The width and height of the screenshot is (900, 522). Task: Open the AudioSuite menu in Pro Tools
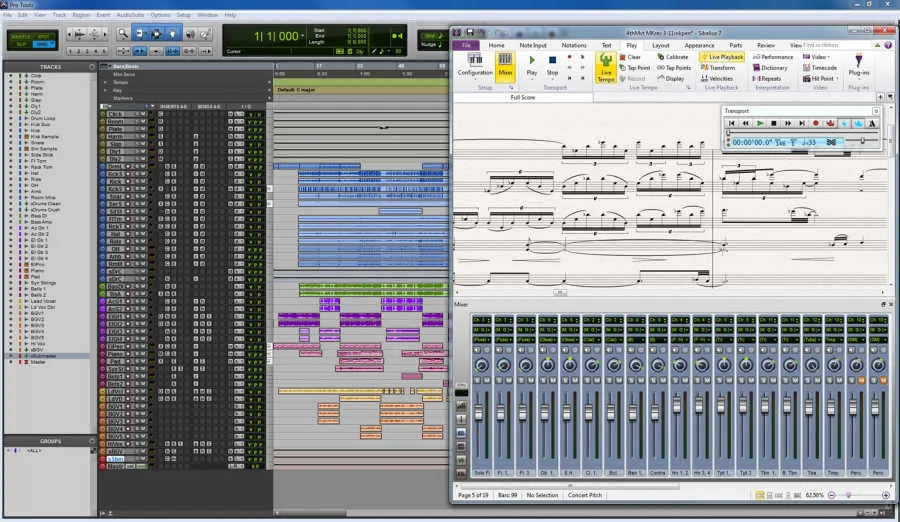[x=130, y=15]
